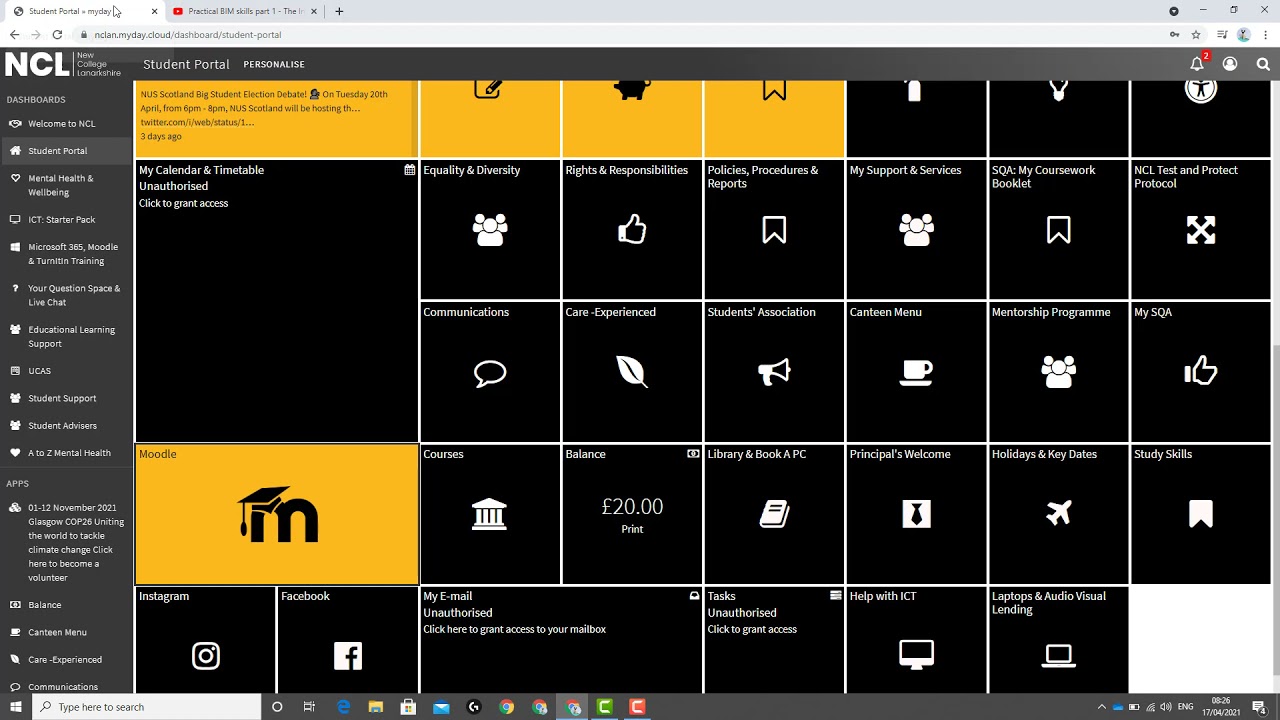Open Laptops & Audio Visual Lending tile
Screen dimensions: 1280x720
coord(1058,640)
